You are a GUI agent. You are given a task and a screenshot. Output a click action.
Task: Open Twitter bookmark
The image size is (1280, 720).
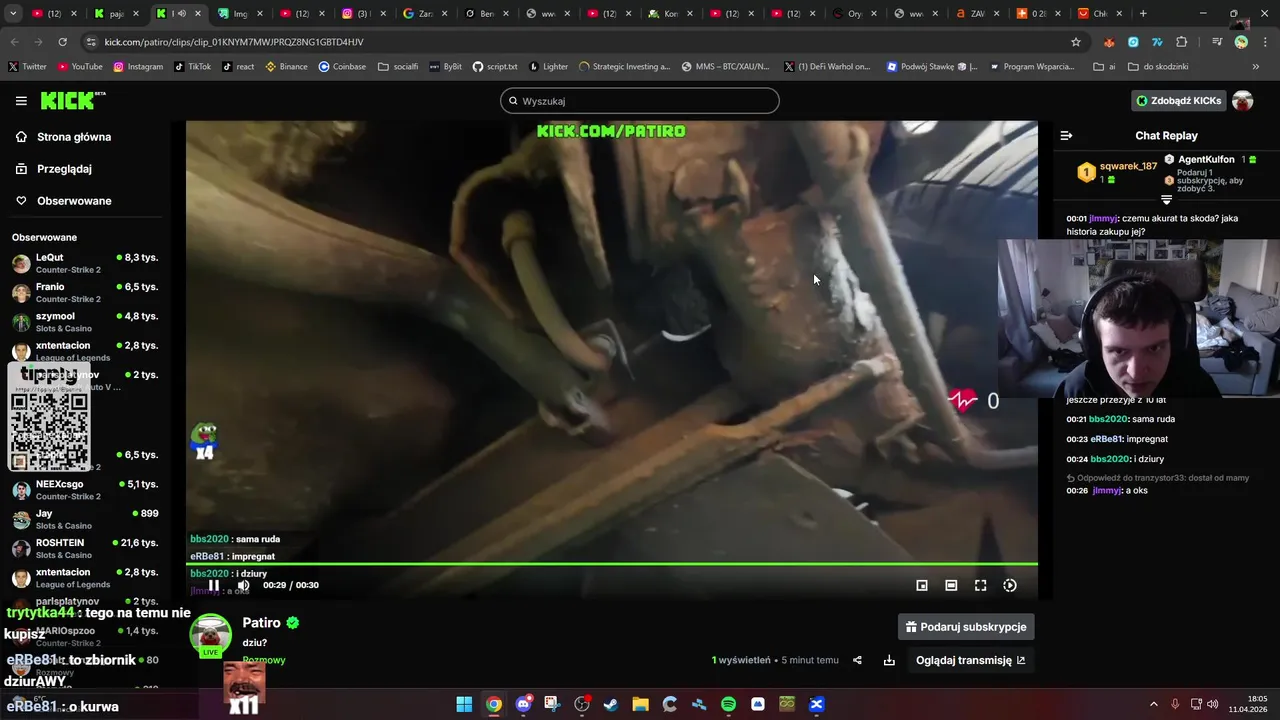coord(28,66)
